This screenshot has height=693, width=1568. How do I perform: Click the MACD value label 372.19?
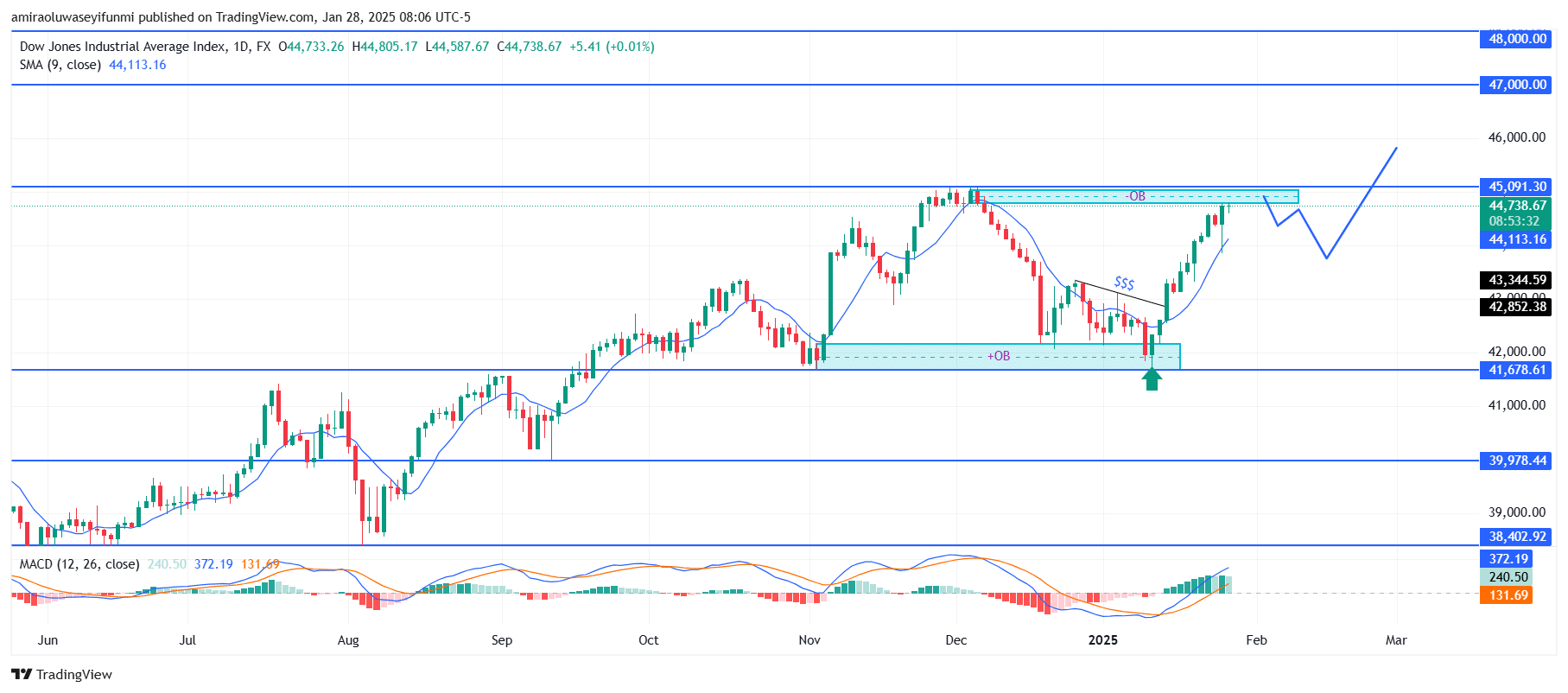tap(1507, 559)
